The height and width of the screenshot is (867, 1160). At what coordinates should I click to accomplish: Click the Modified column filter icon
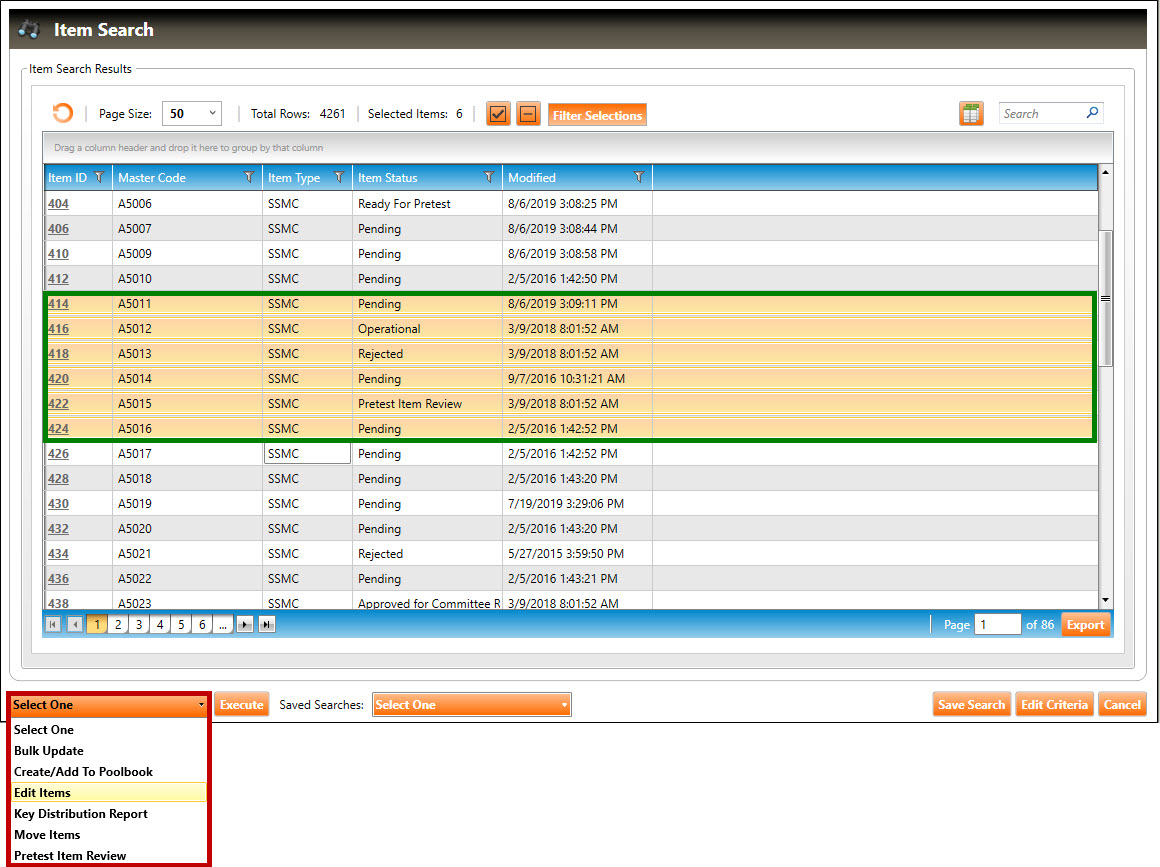point(638,178)
